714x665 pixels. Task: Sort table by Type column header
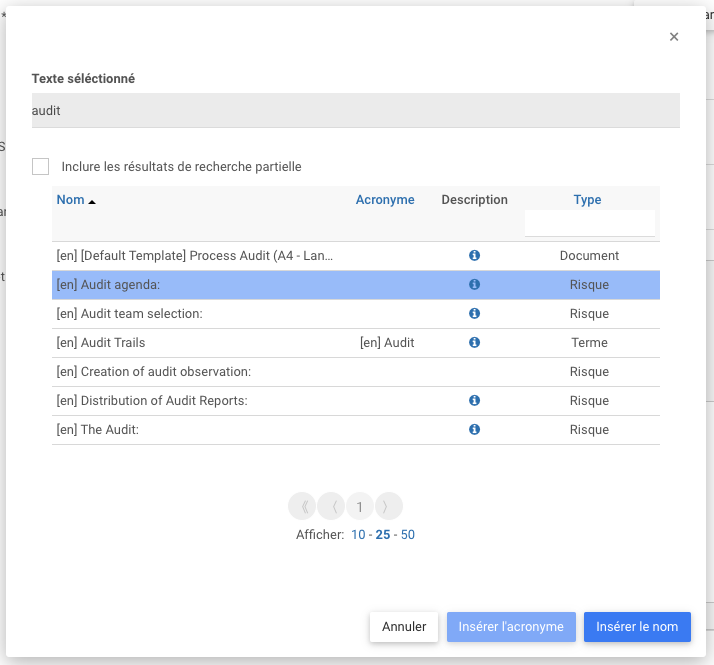point(587,200)
